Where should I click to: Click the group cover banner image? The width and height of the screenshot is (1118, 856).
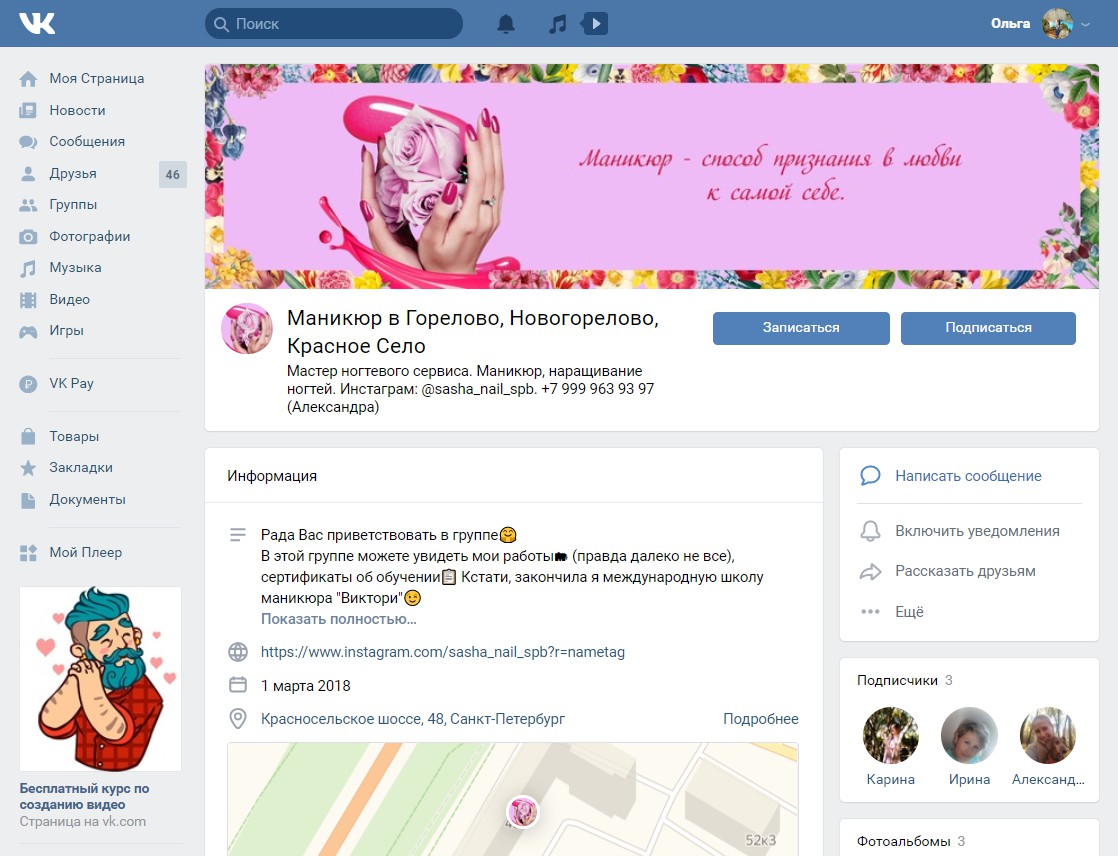click(x=652, y=176)
